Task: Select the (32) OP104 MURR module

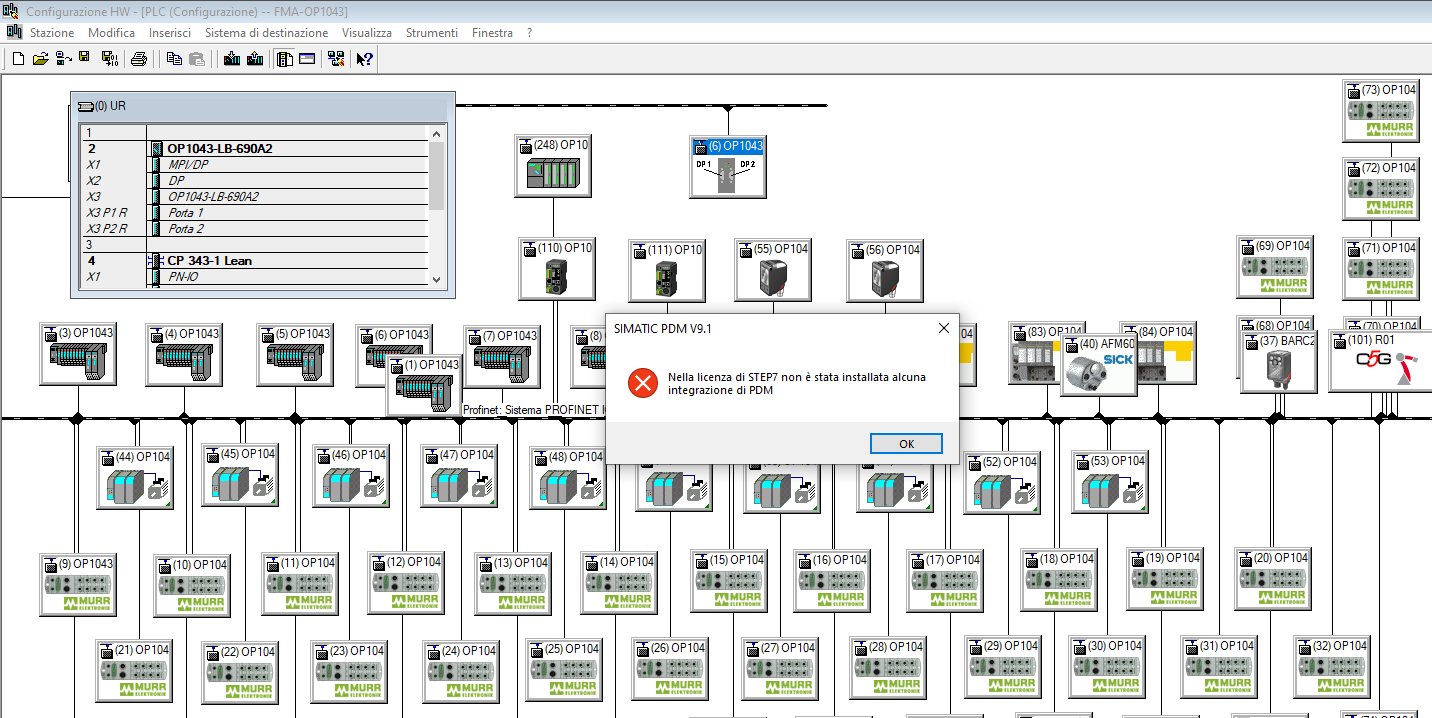Action: [x=1331, y=667]
